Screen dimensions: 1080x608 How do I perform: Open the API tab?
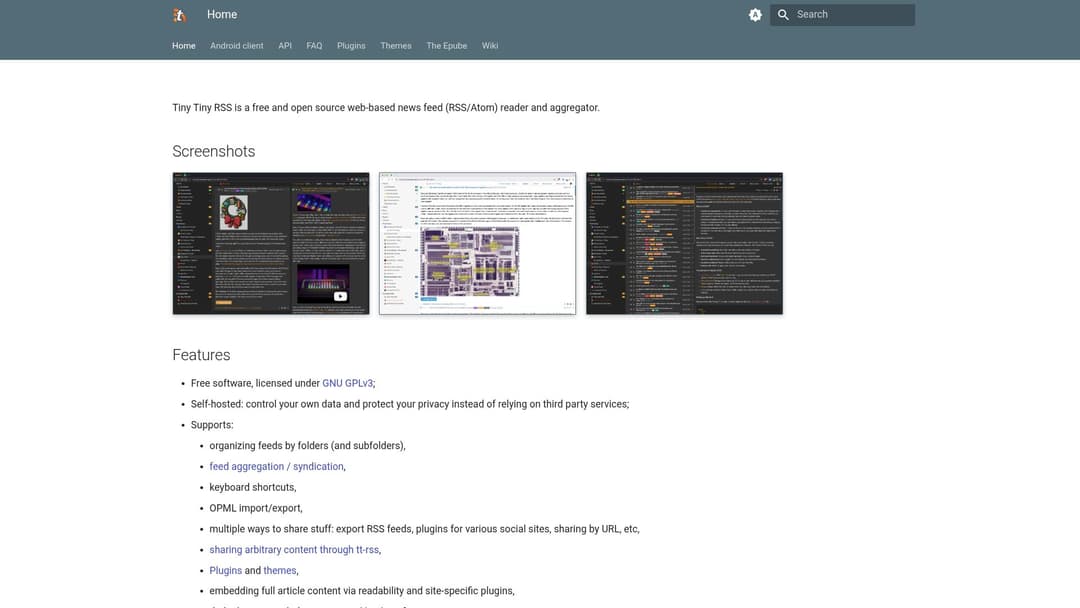coord(285,45)
